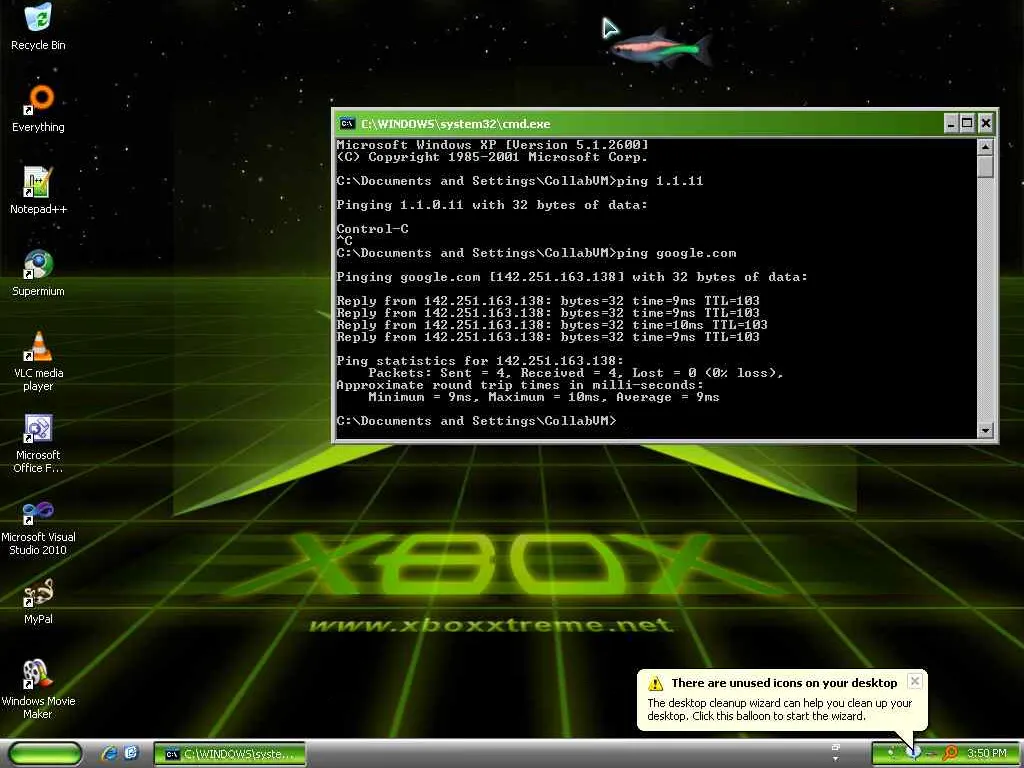
Task: Click the 3:50 PM taskbar clock
Action: (987, 754)
